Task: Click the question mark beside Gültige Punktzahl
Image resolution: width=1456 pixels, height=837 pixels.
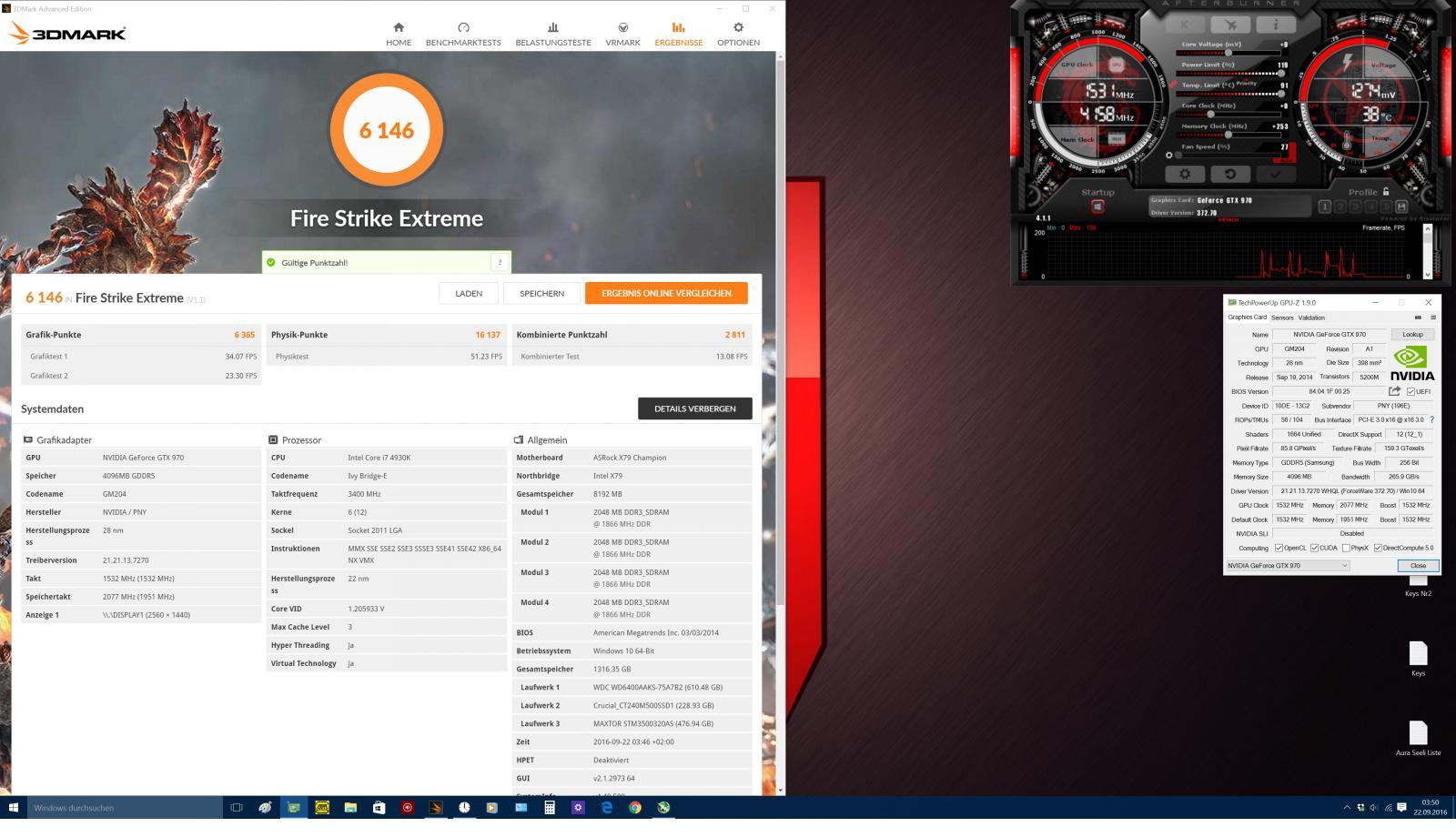Action: pyautogui.click(x=500, y=262)
